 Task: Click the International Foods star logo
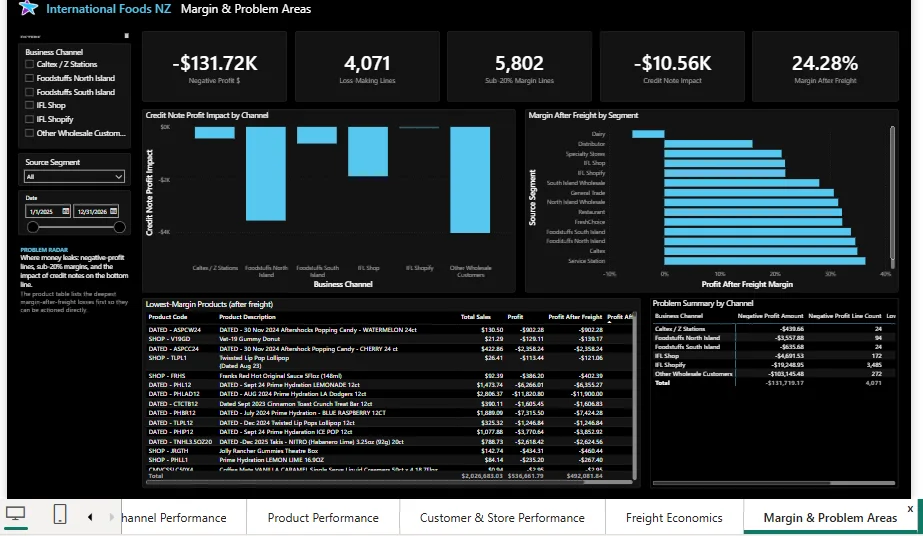(x=28, y=8)
